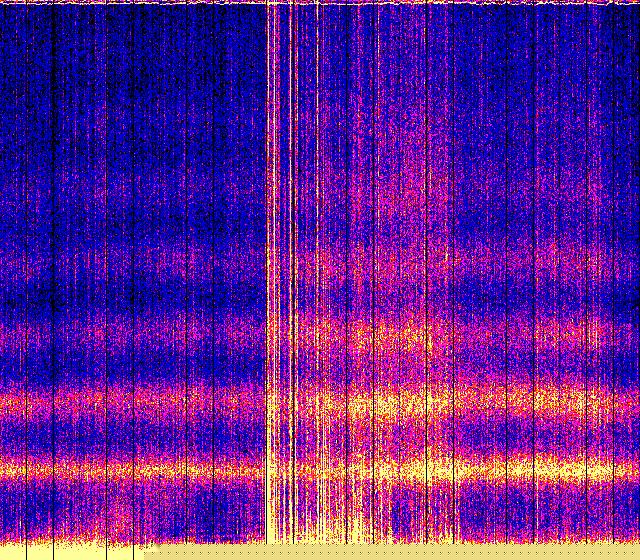This screenshot has width=640, height=560.
Task: Click the first bright yellow vertical spike
Action: [x=268, y=250]
